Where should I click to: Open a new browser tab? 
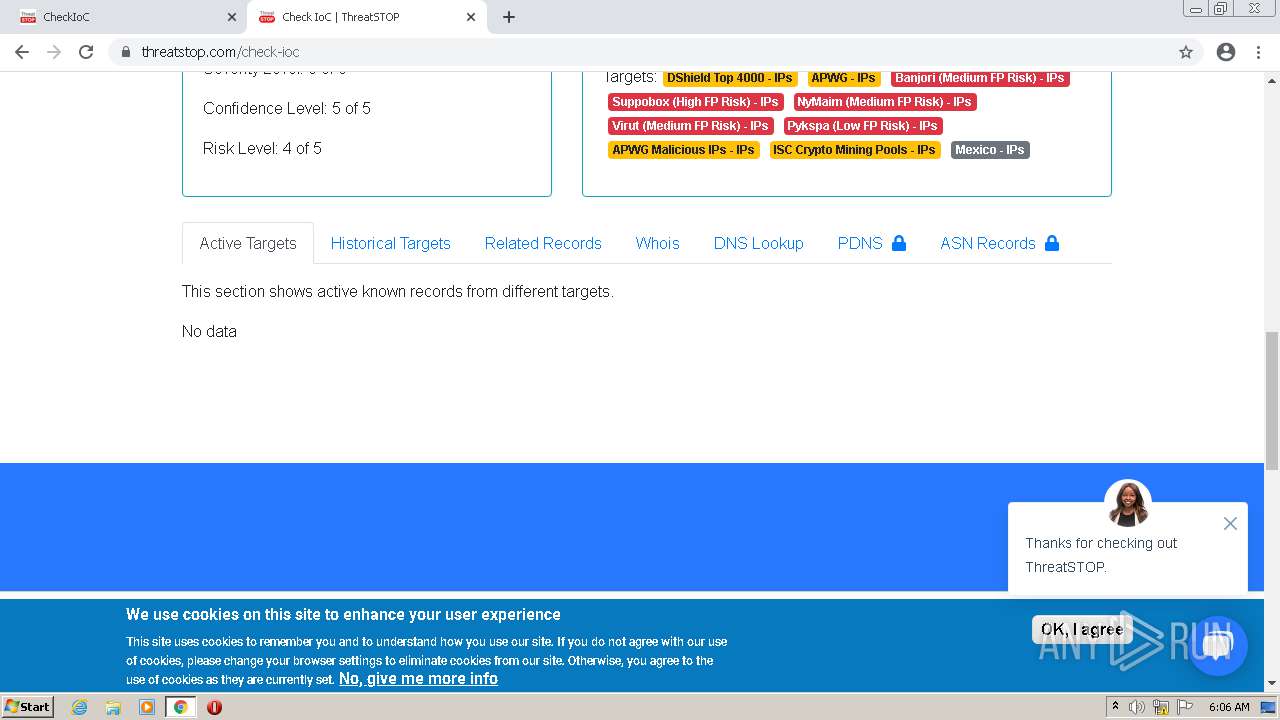click(509, 17)
